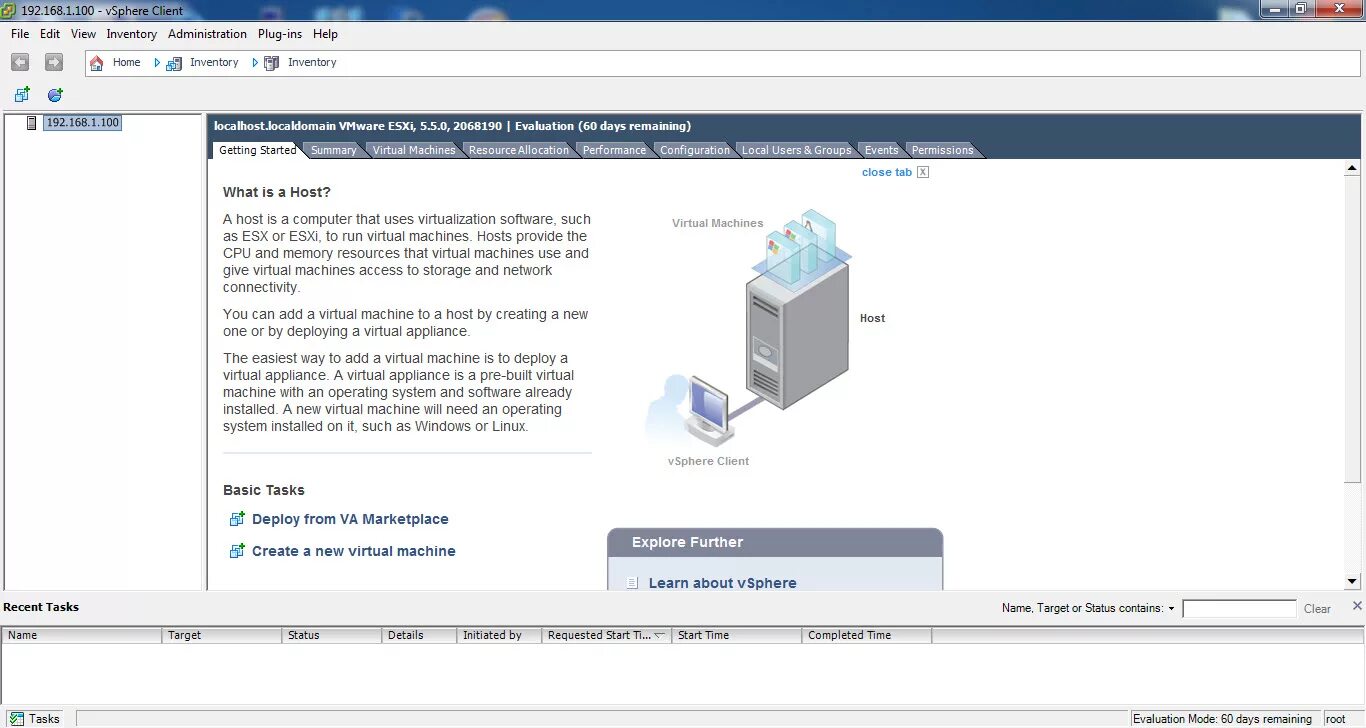Click the first Inventory icon in the breadcrumb
The height and width of the screenshot is (728, 1366).
(x=174, y=62)
